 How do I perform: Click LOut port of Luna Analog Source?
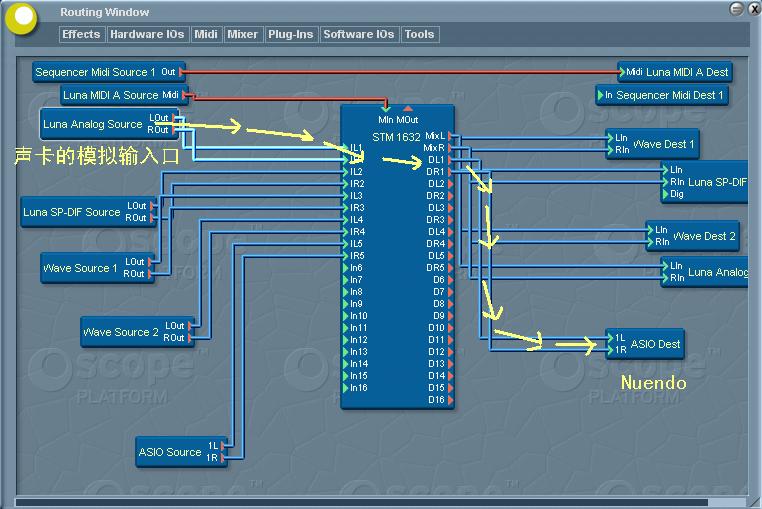(174, 118)
